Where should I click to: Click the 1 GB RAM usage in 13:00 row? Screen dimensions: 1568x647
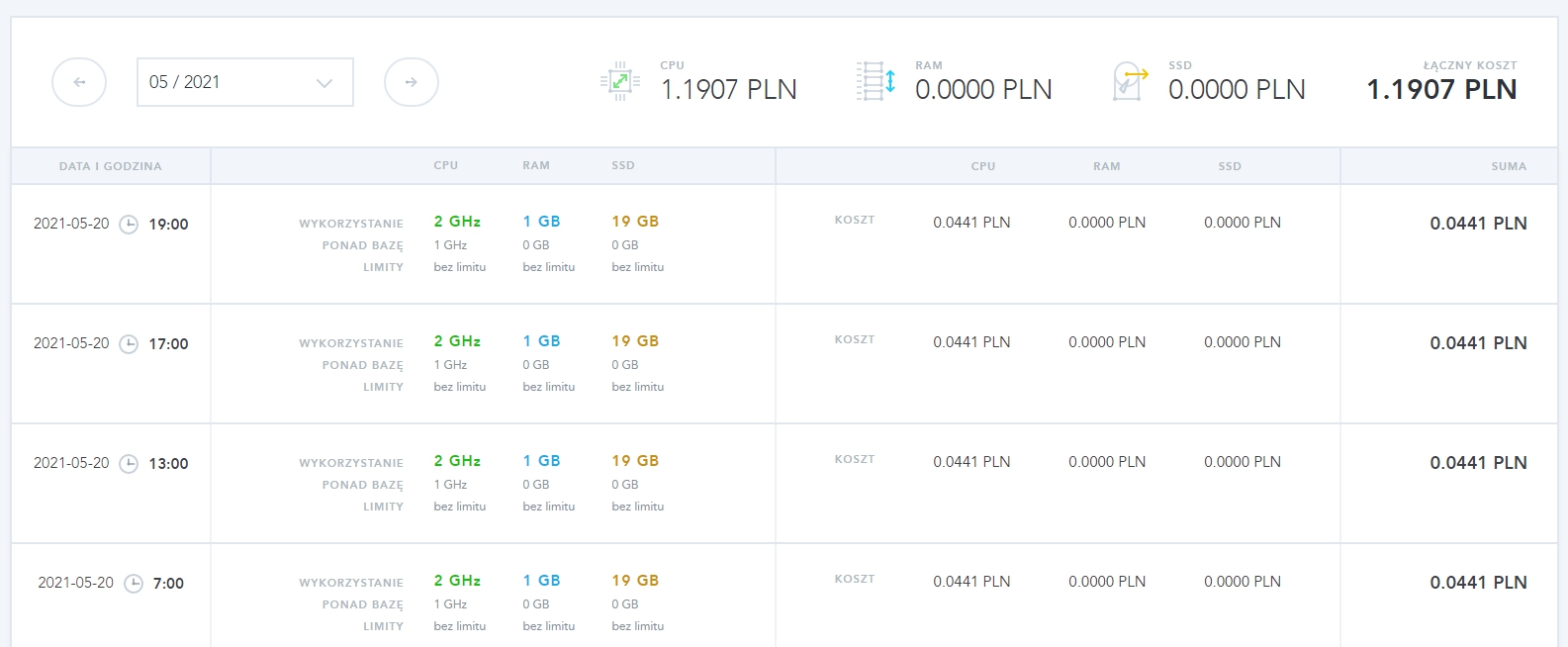coord(542,461)
